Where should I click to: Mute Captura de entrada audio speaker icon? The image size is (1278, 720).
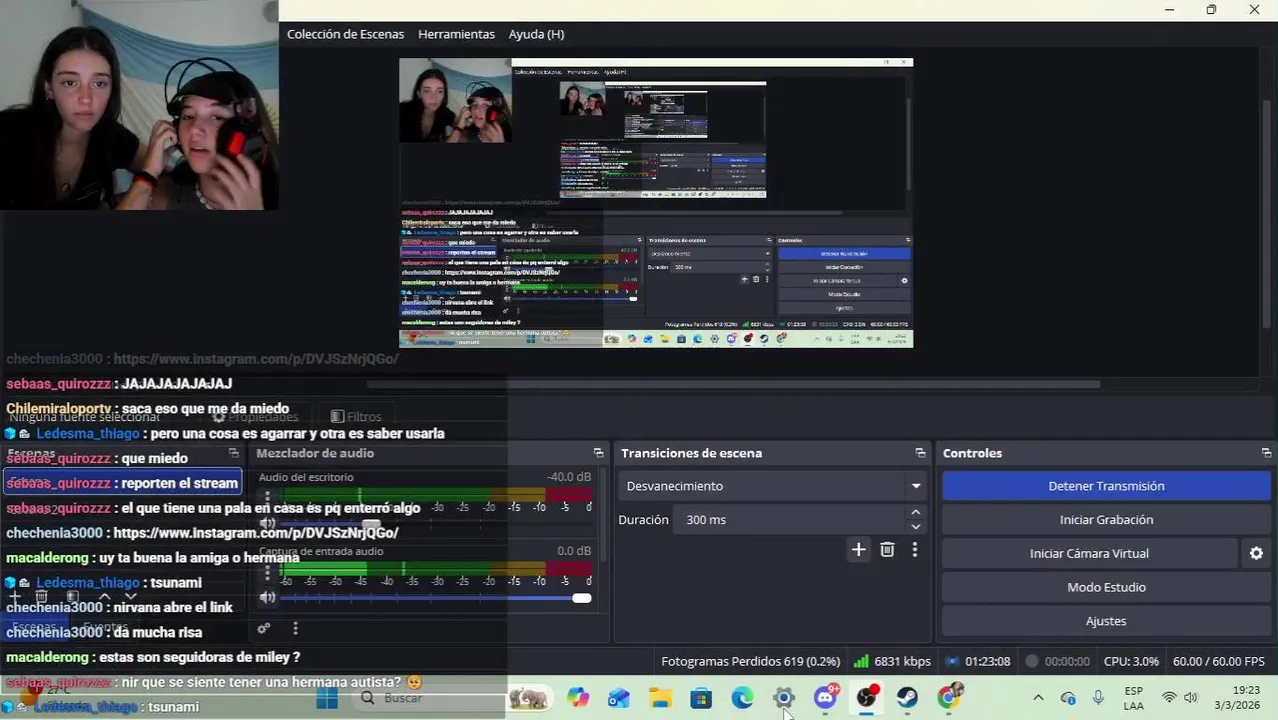[267, 597]
